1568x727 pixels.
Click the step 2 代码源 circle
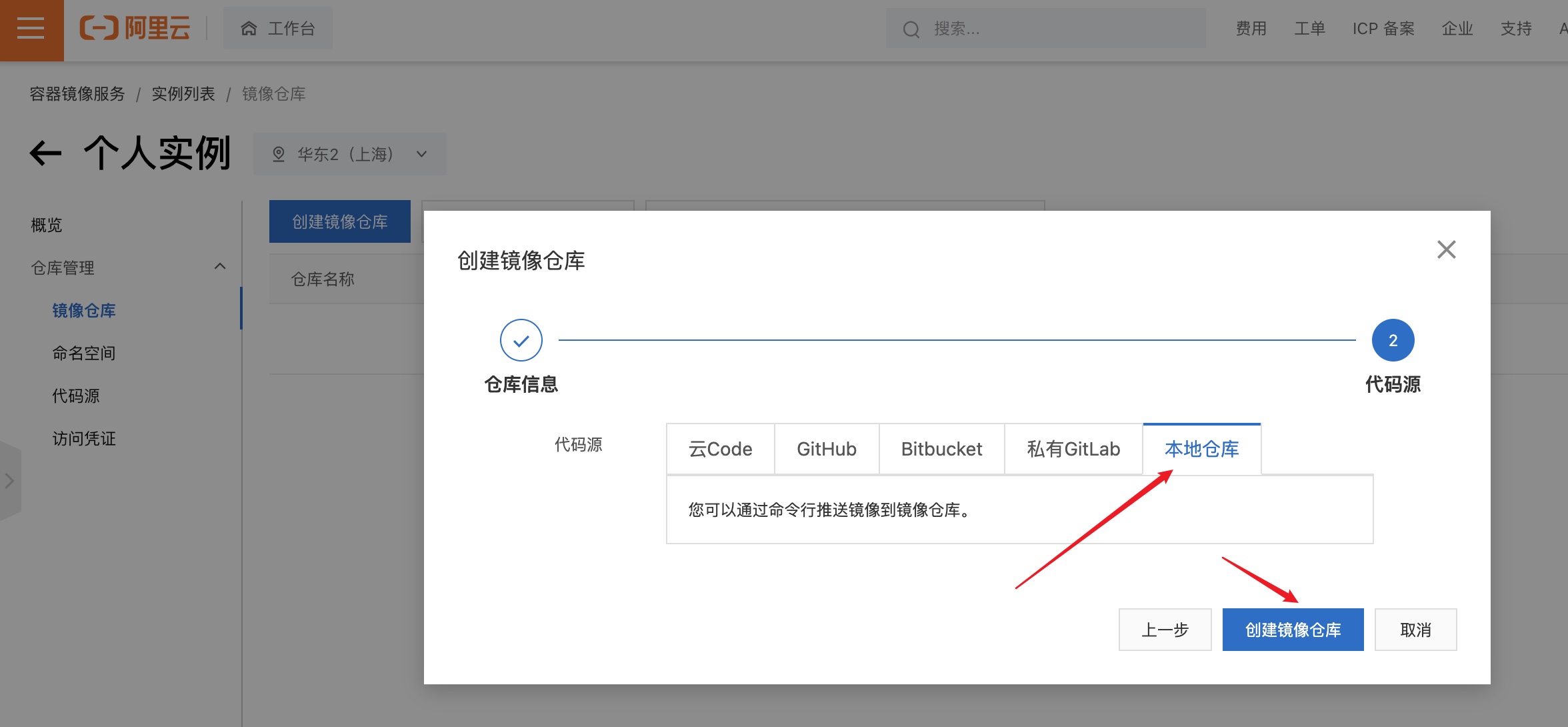[x=1393, y=339]
